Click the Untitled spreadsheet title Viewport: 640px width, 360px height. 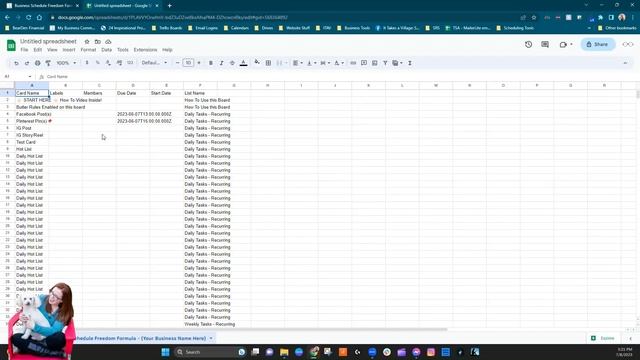coord(48,42)
